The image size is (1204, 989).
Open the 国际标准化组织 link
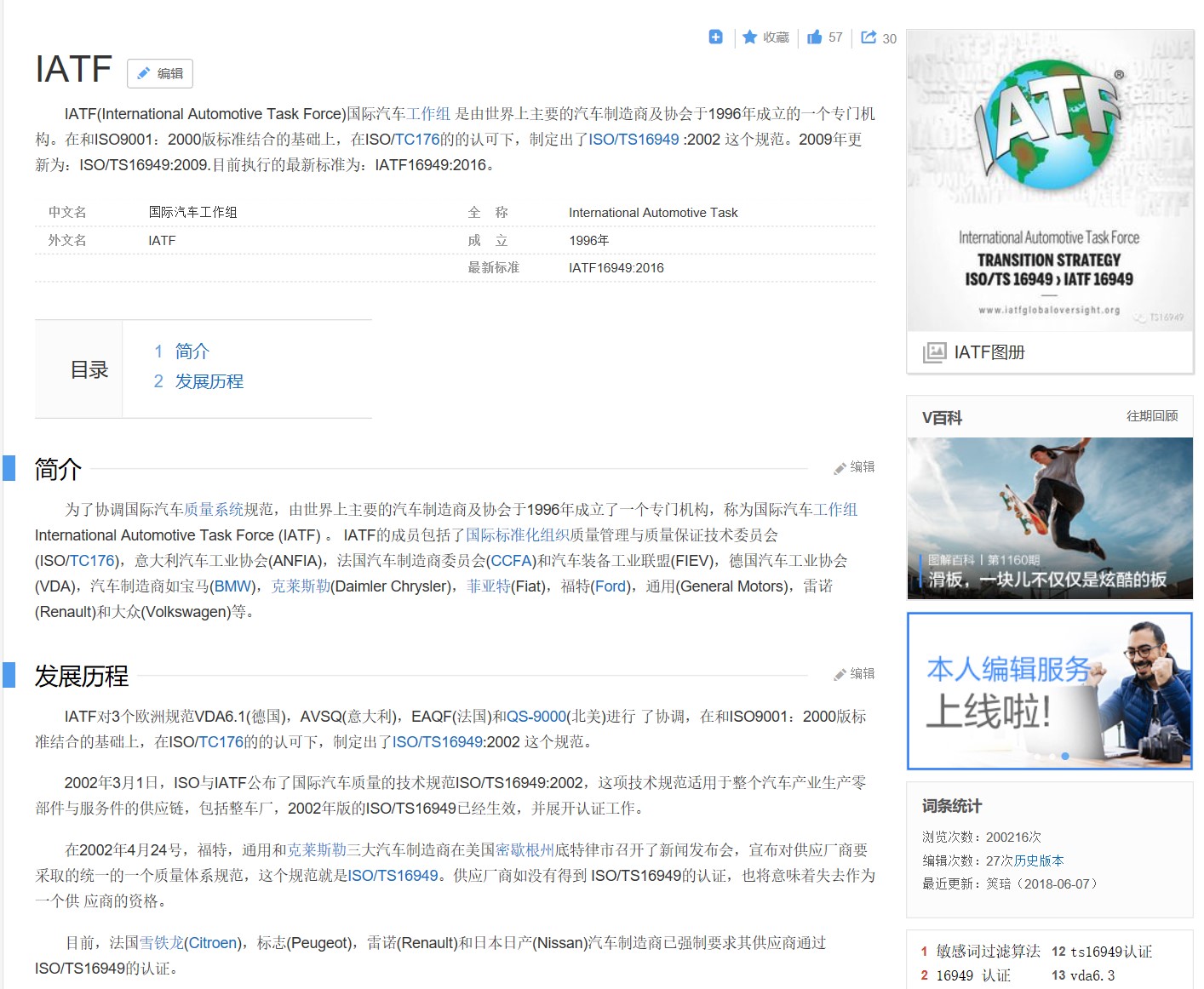click(x=517, y=535)
